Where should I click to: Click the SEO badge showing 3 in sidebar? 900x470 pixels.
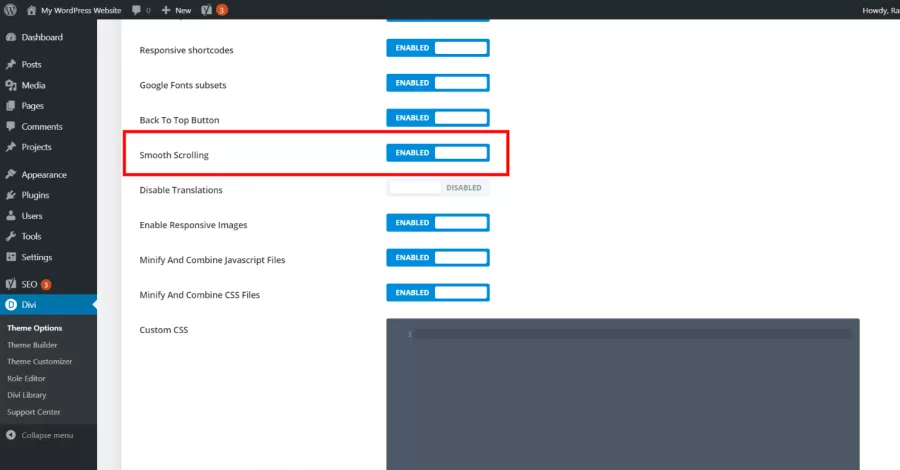(46, 285)
